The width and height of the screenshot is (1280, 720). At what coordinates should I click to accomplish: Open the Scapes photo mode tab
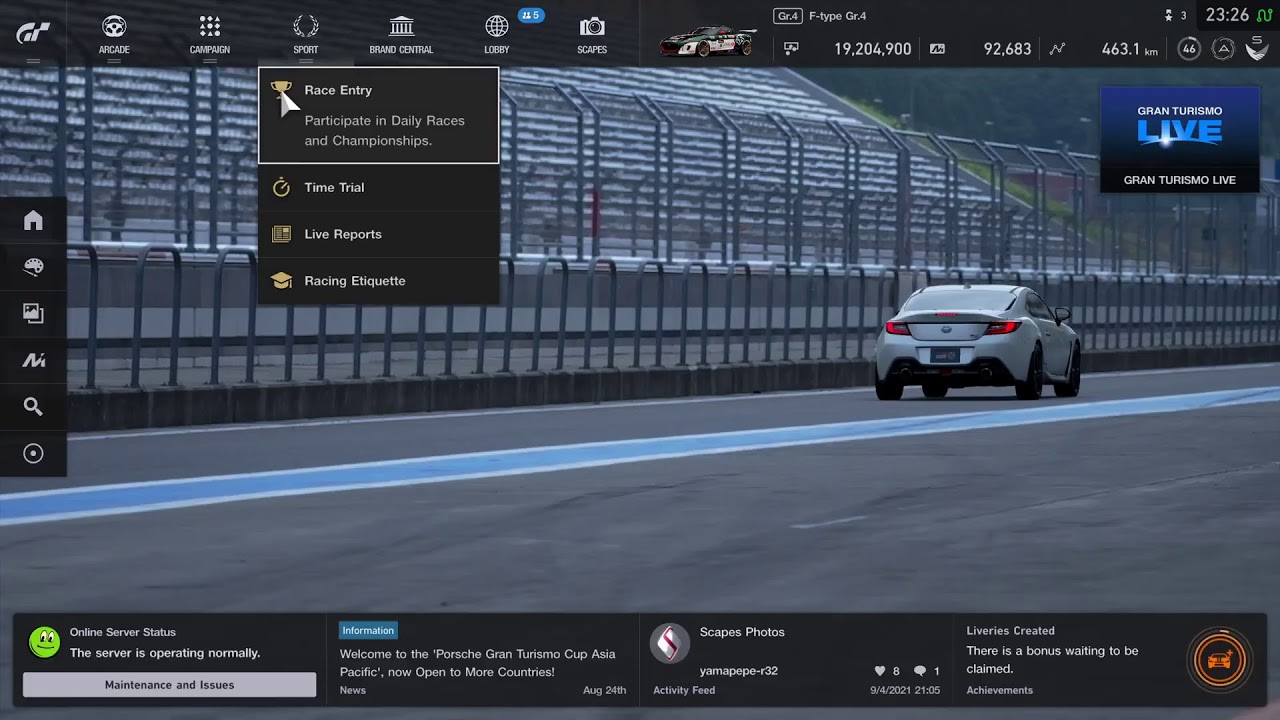point(592,35)
